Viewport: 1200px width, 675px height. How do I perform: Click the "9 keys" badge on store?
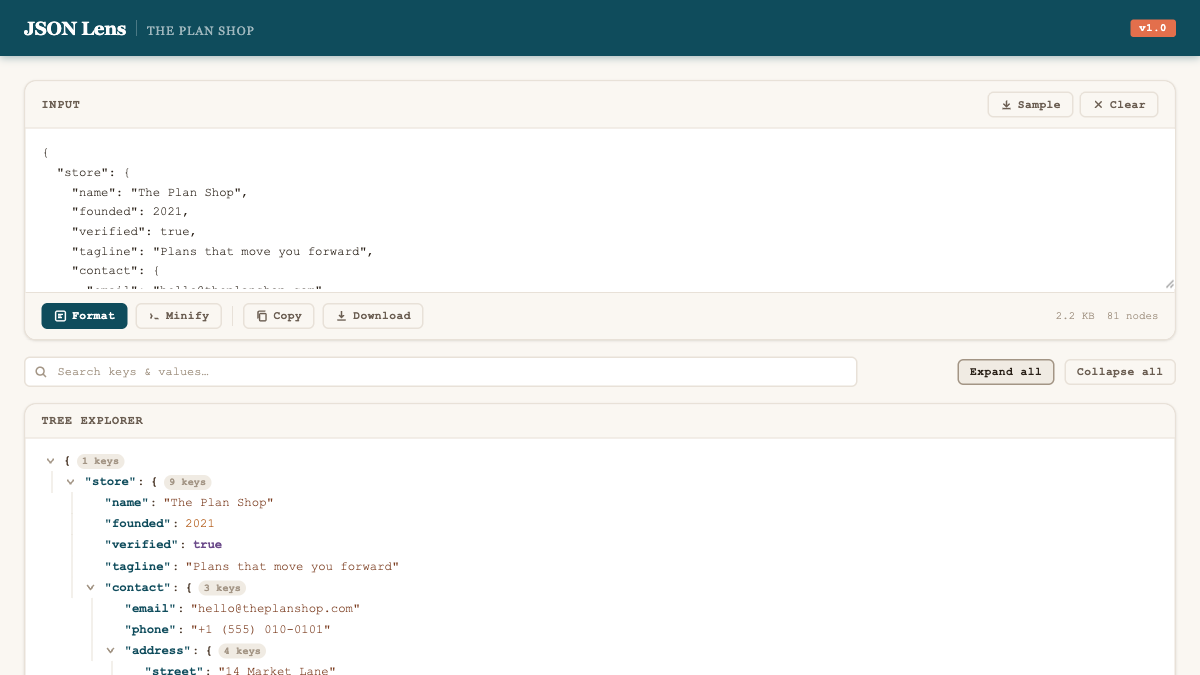188,482
